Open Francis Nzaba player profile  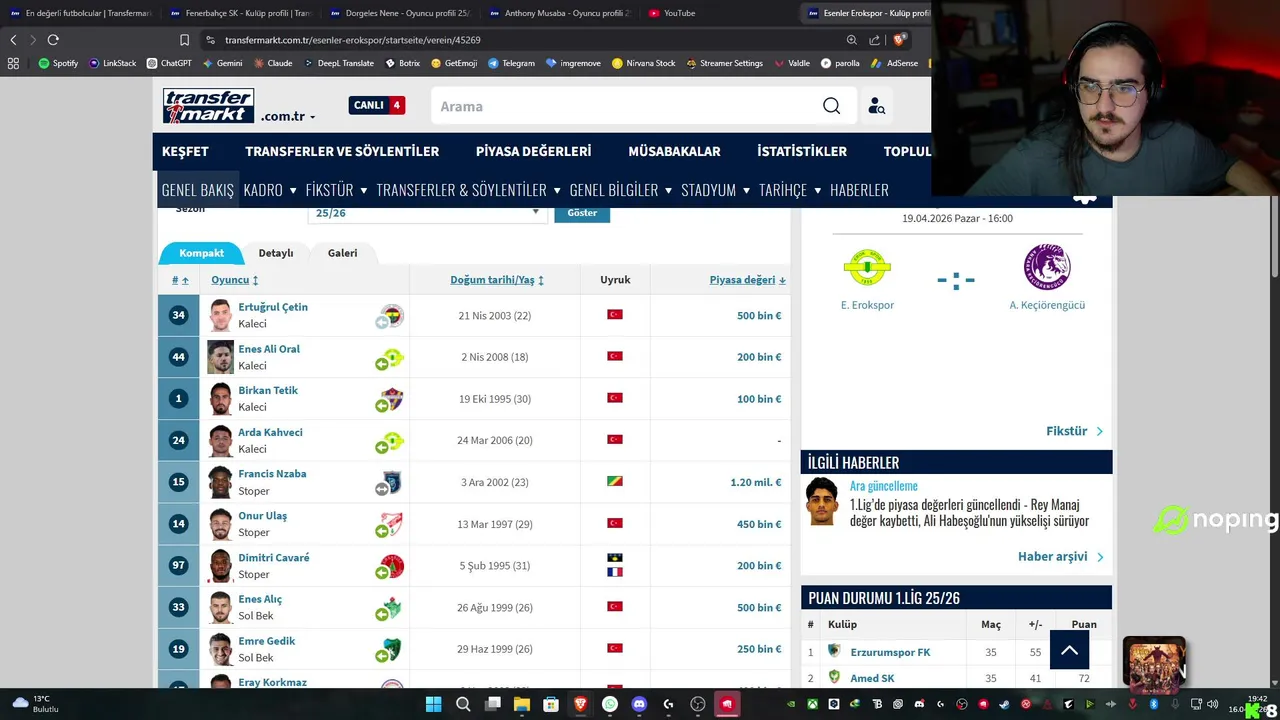click(x=272, y=474)
